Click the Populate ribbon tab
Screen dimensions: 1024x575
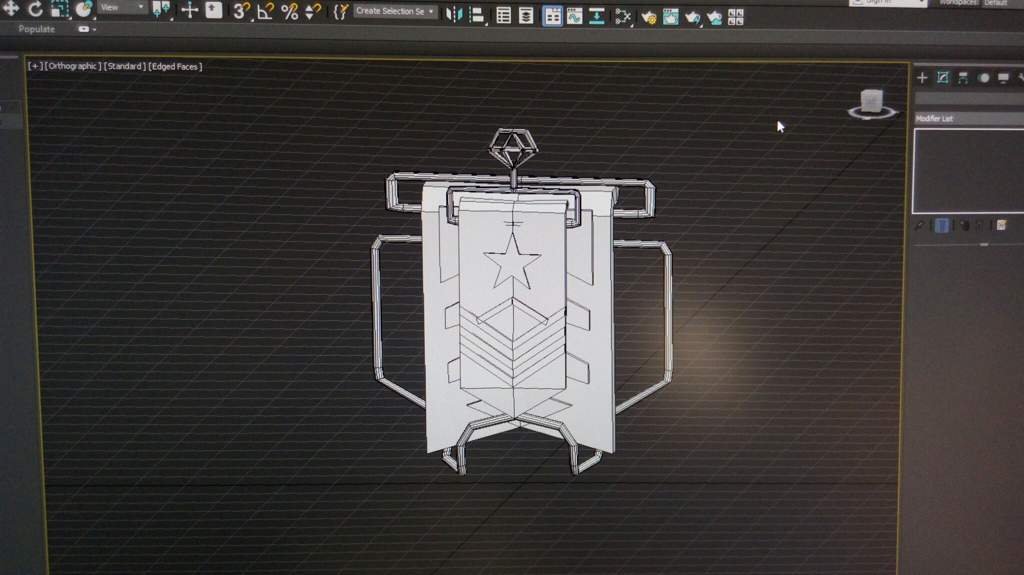(37, 29)
